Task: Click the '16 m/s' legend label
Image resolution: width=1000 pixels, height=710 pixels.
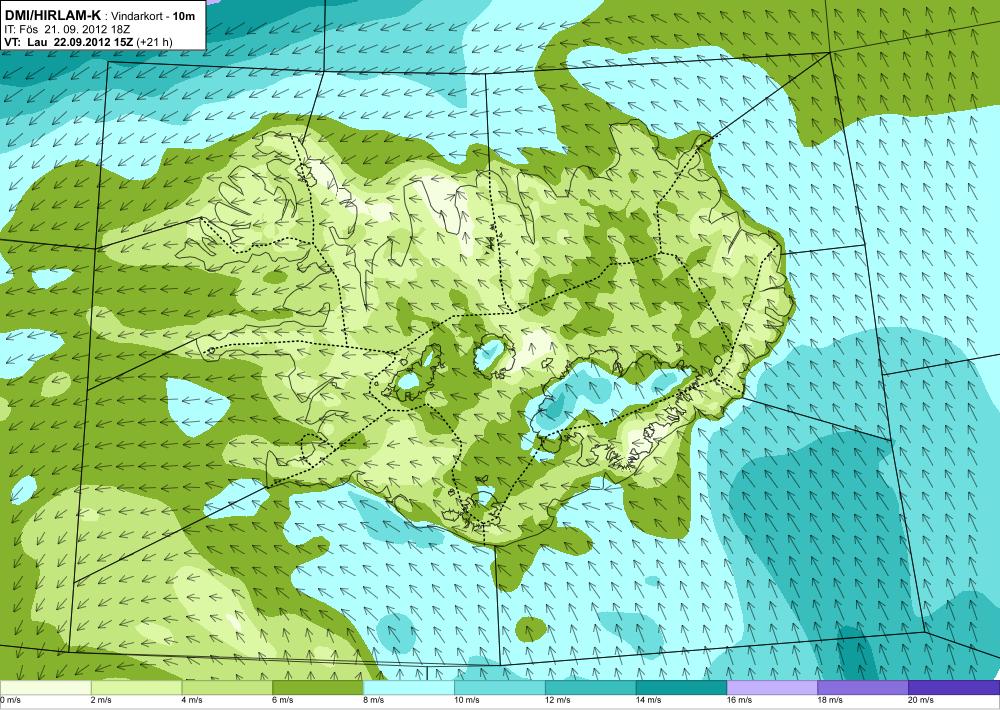Action: point(740,700)
